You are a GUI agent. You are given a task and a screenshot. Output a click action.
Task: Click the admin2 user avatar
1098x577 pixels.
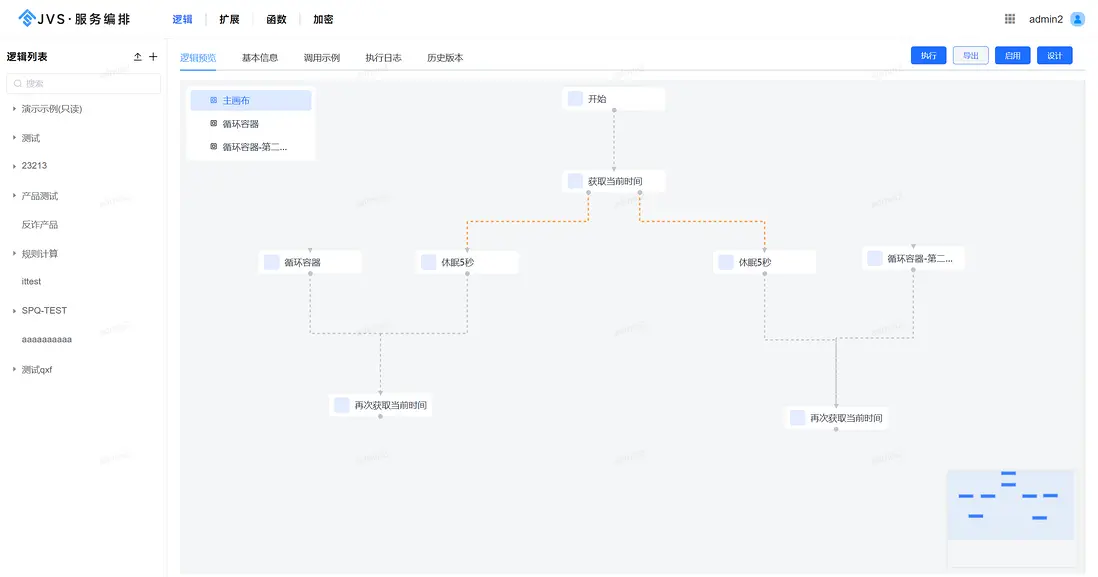coord(1077,19)
